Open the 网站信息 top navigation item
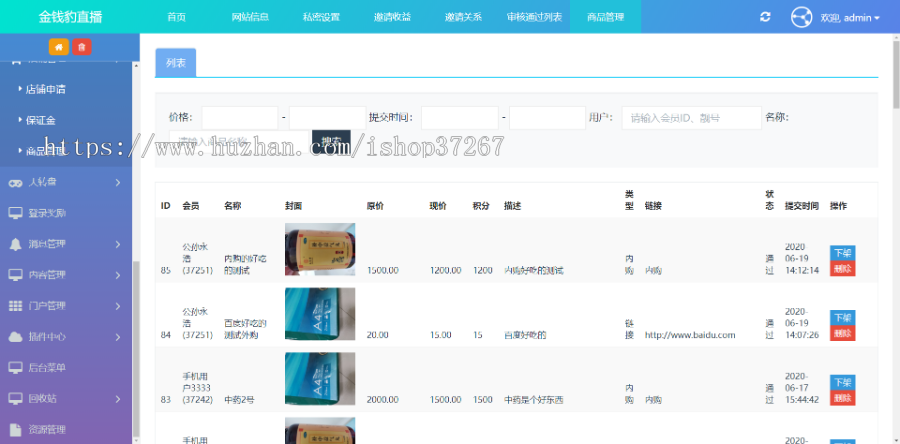The height and width of the screenshot is (444, 900). point(250,17)
